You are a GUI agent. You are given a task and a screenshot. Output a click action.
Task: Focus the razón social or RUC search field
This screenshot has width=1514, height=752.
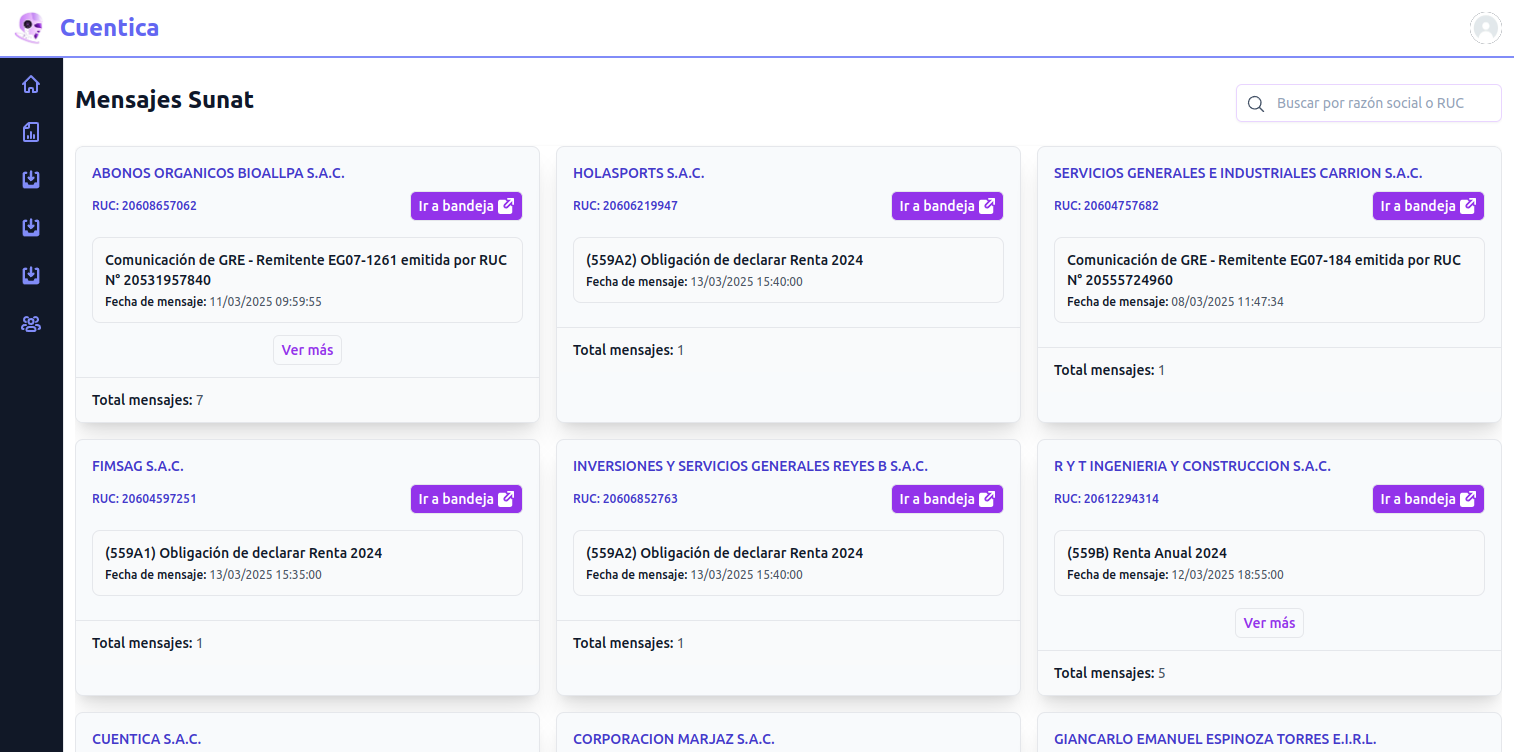1382,103
